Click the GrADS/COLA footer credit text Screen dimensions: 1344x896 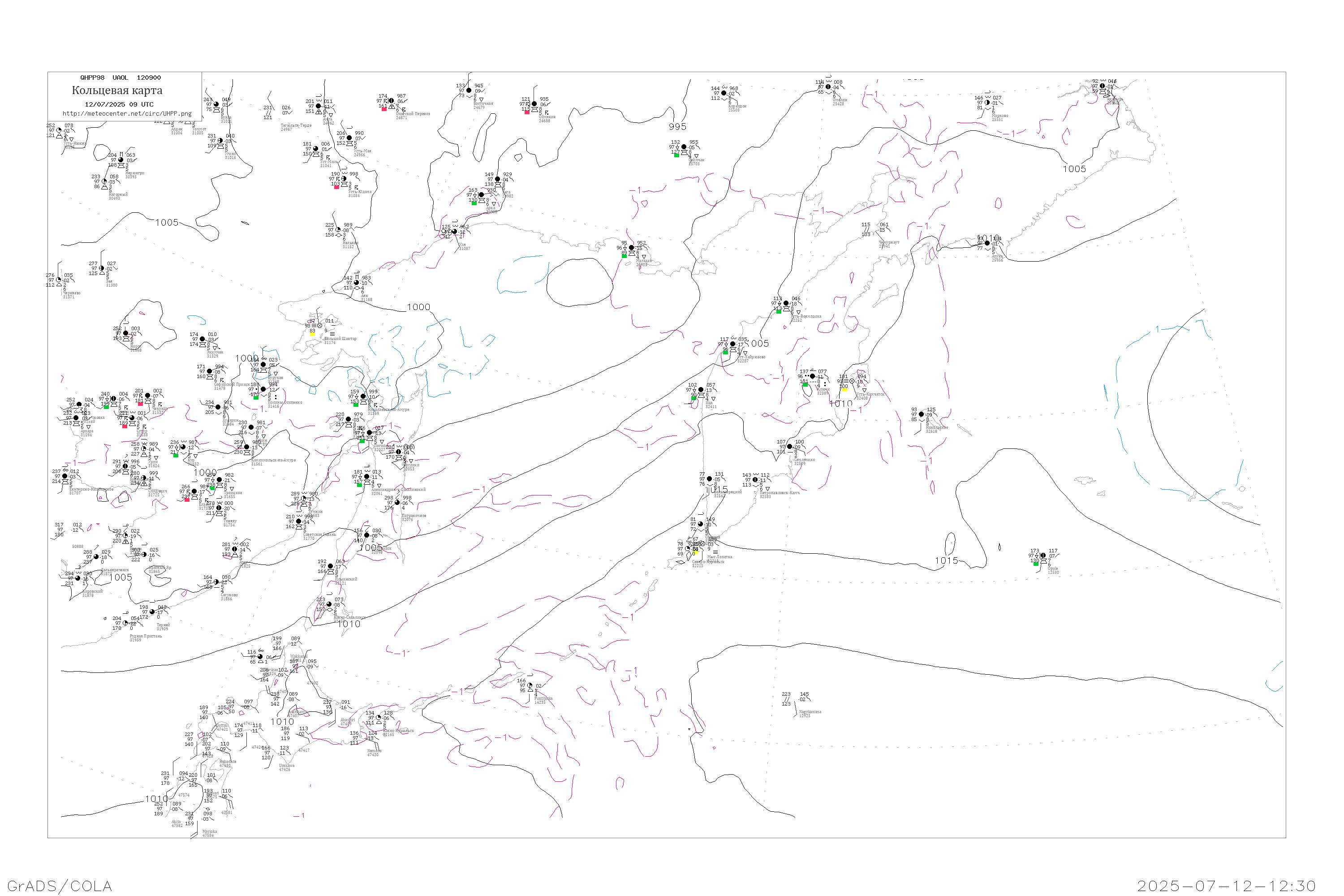pos(60,886)
